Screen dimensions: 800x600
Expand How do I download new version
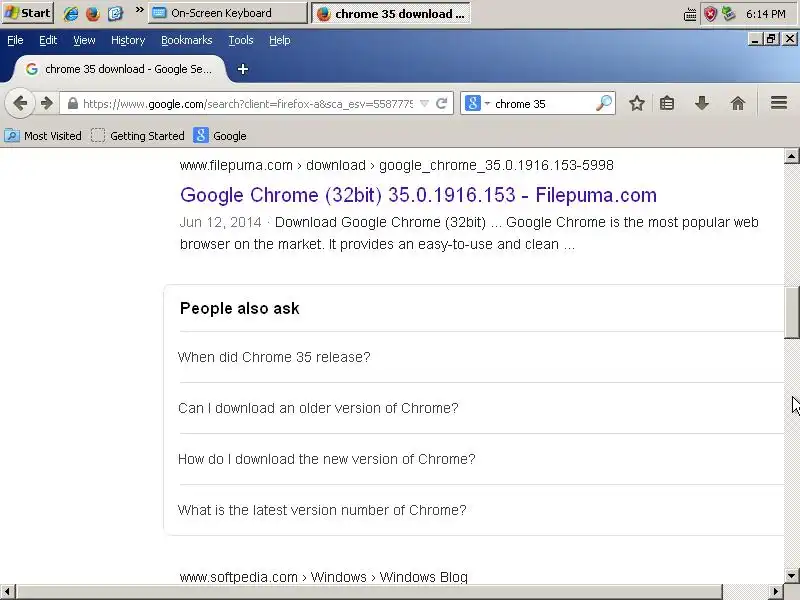click(x=327, y=459)
